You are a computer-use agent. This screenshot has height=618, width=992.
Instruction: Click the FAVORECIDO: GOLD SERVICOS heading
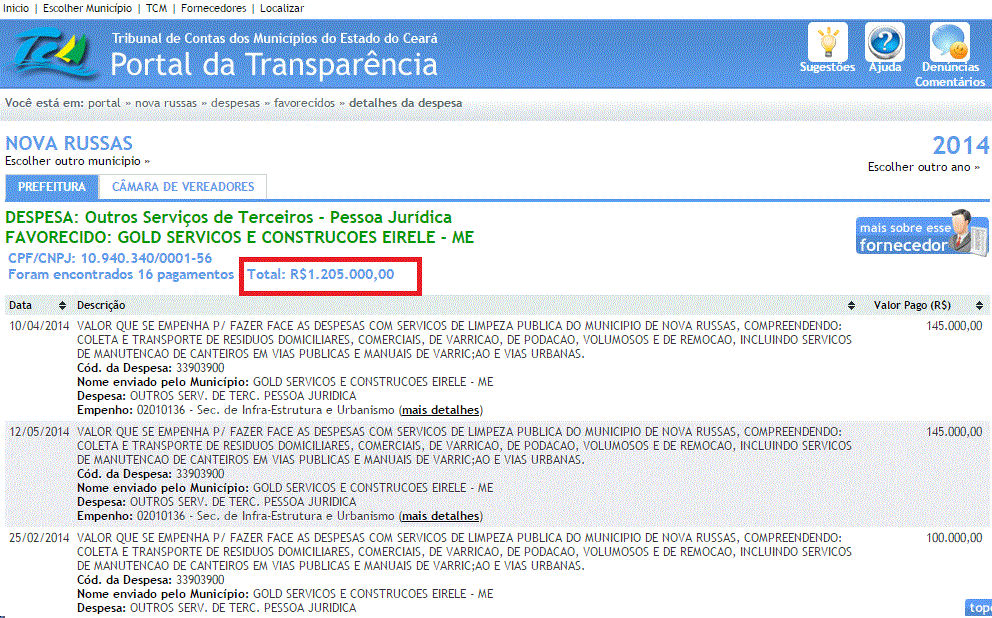(x=240, y=237)
